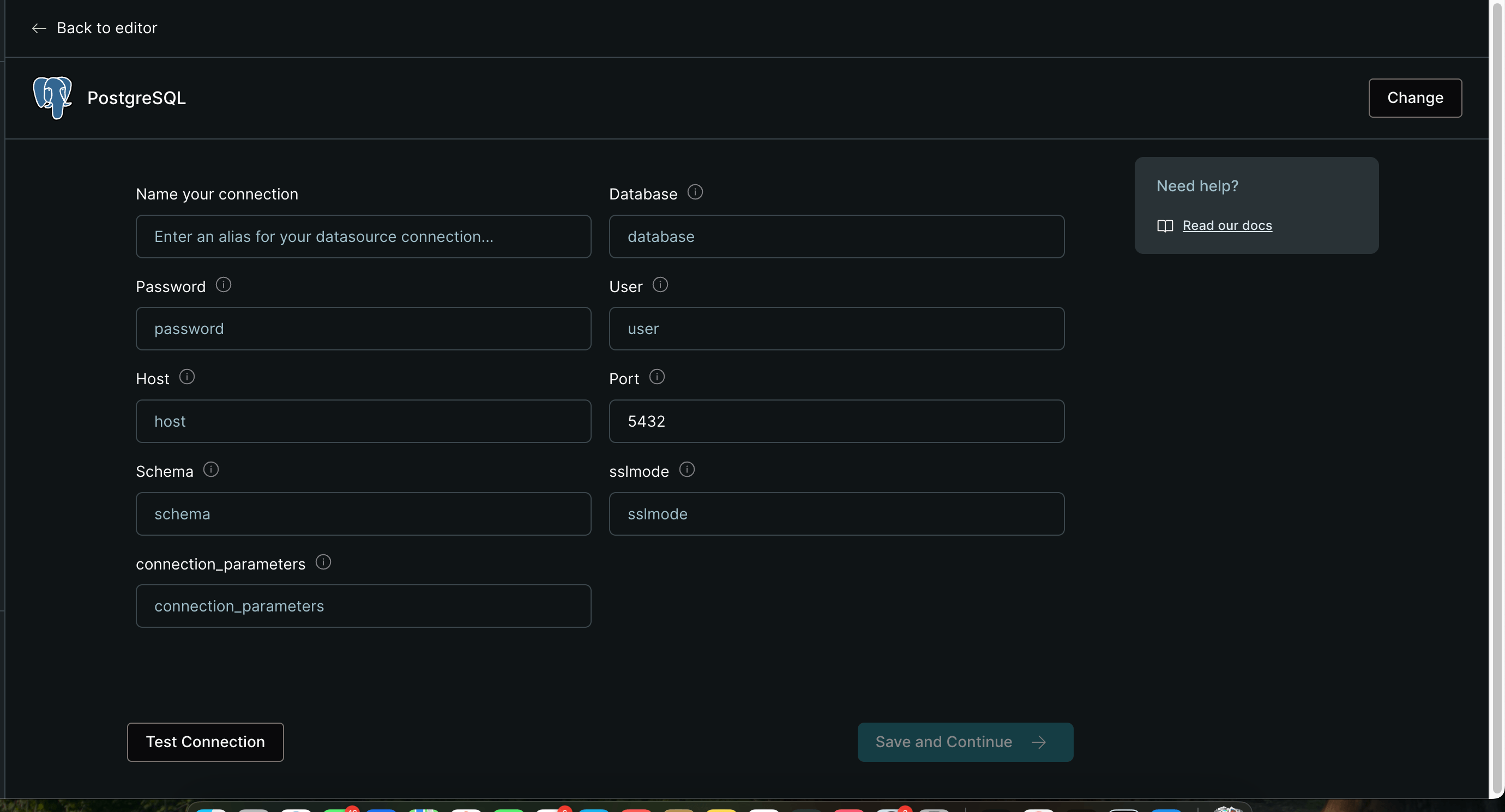Viewport: 1505px width, 812px height.
Task: Click the info icon next to User
Action: click(x=661, y=285)
